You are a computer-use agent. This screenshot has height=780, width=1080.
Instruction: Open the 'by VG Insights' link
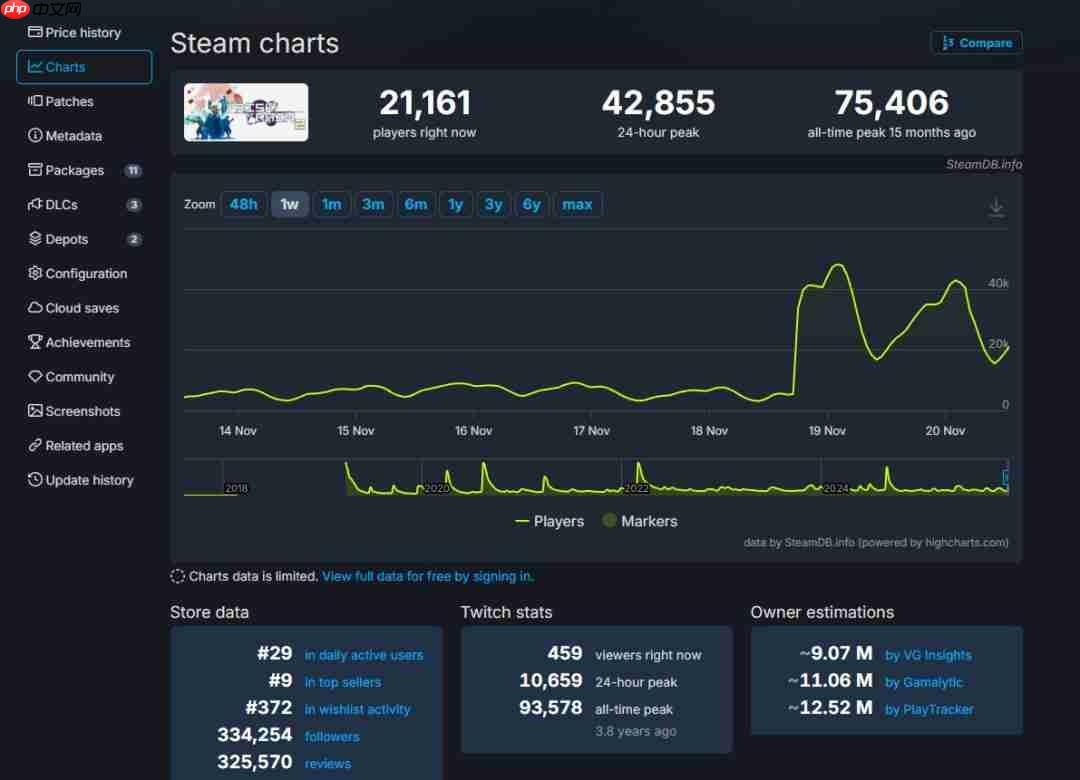[928, 655]
